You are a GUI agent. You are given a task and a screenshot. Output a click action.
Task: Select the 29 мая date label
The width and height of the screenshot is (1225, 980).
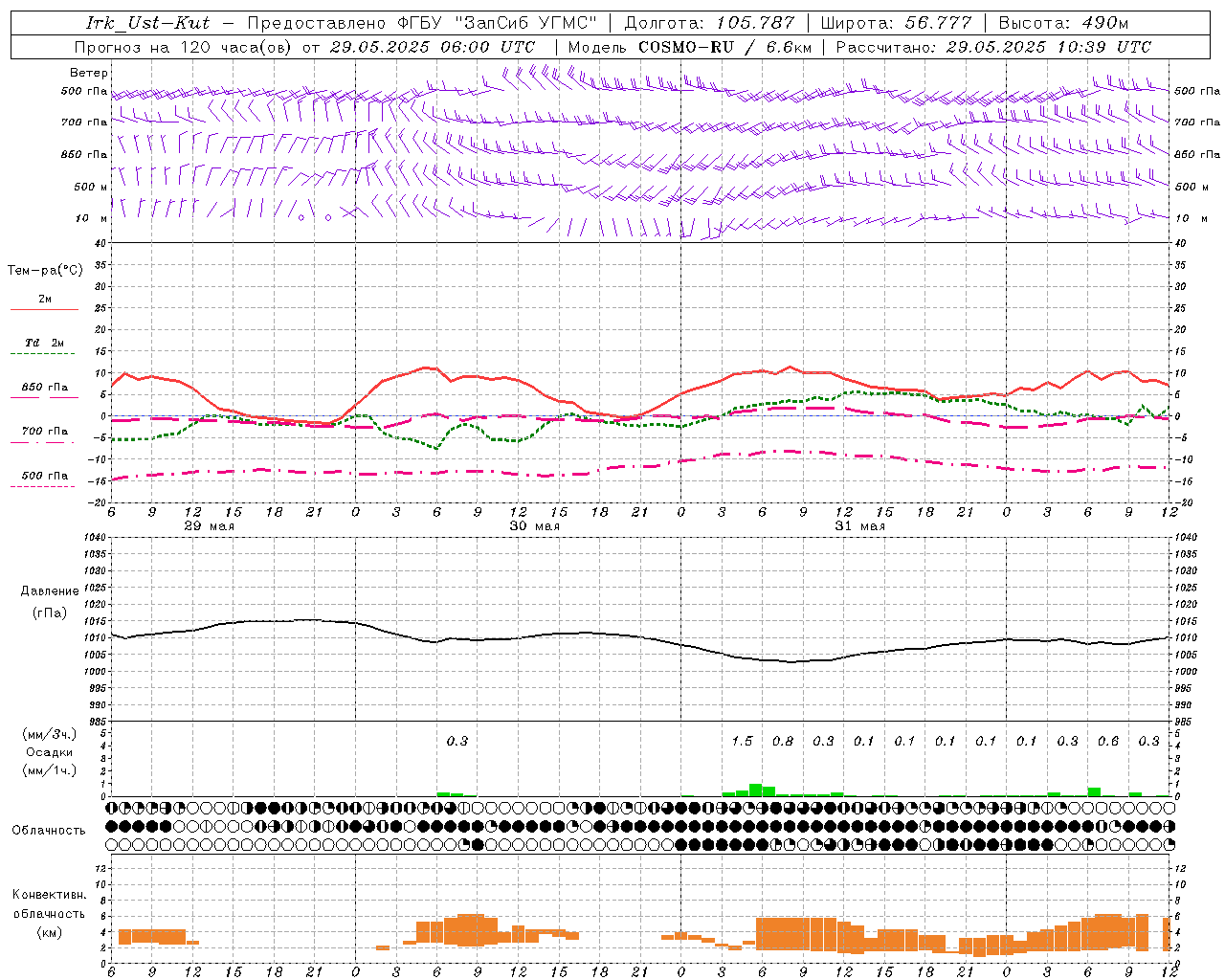(210, 526)
